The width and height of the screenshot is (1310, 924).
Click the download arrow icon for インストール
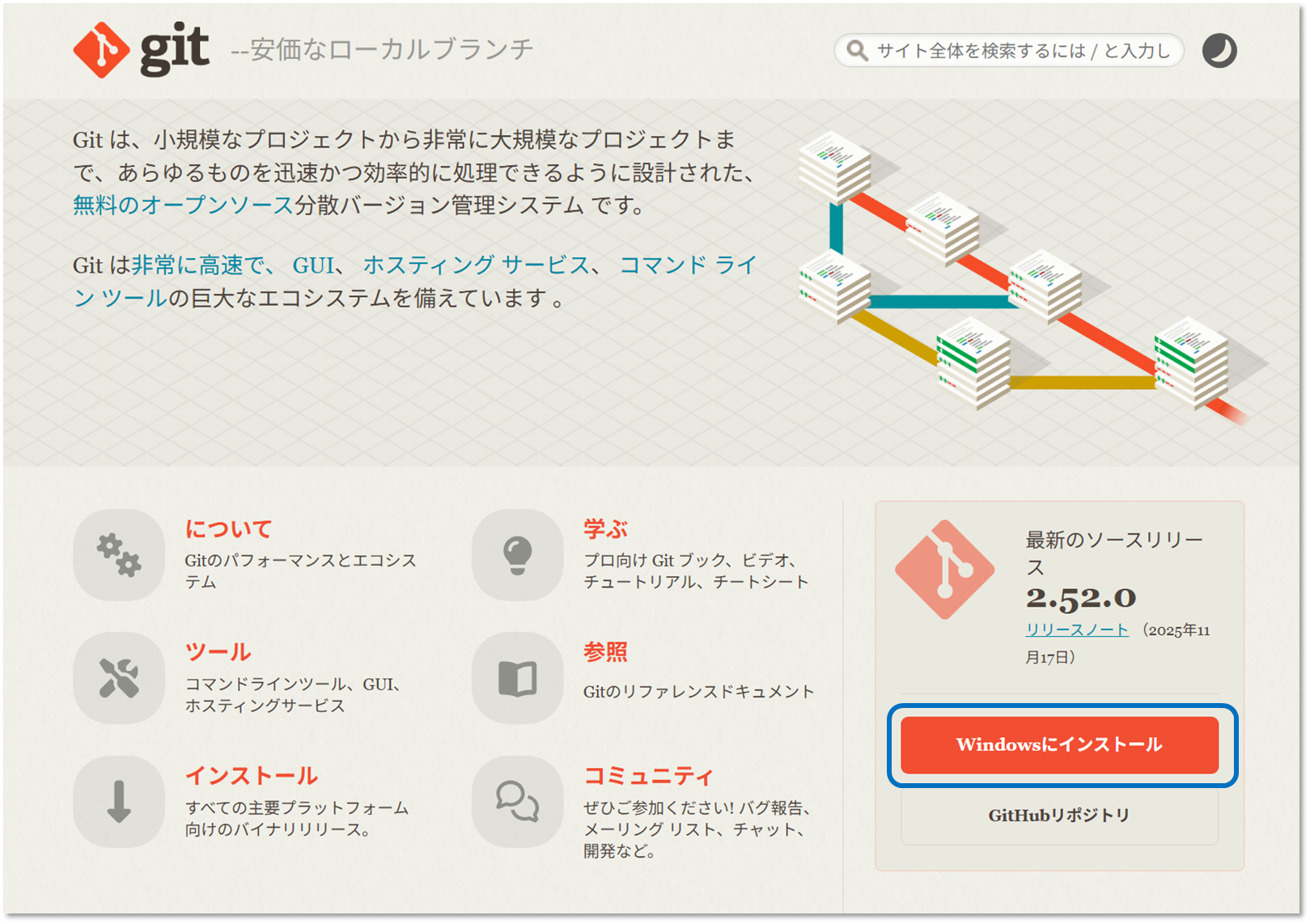tap(118, 803)
